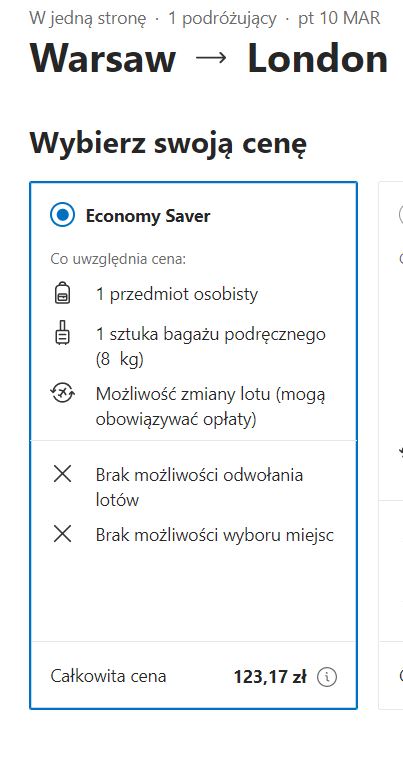Click the carry-on luggage icon

tap(62, 334)
